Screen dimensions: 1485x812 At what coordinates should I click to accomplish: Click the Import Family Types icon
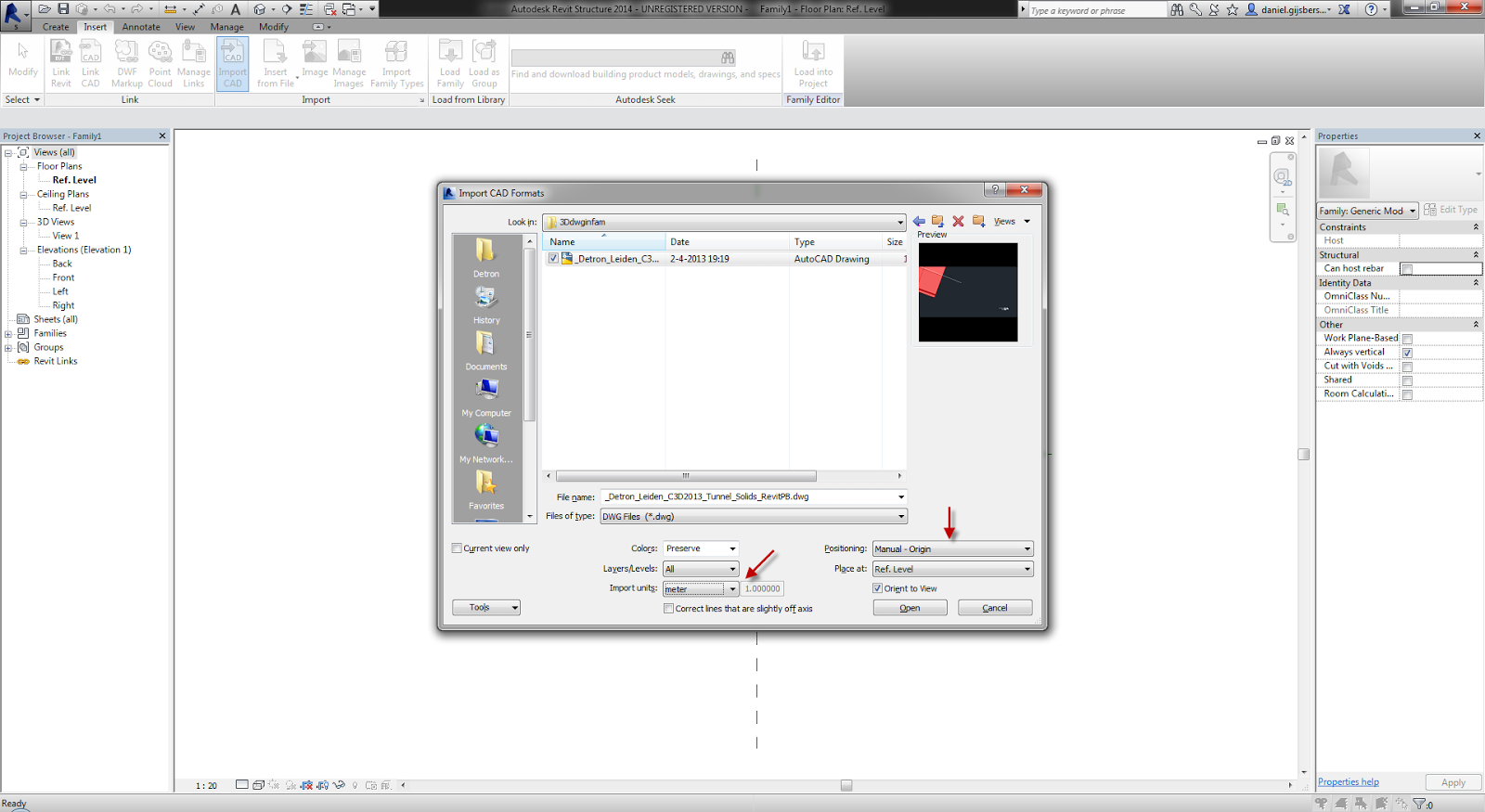point(396,64)
